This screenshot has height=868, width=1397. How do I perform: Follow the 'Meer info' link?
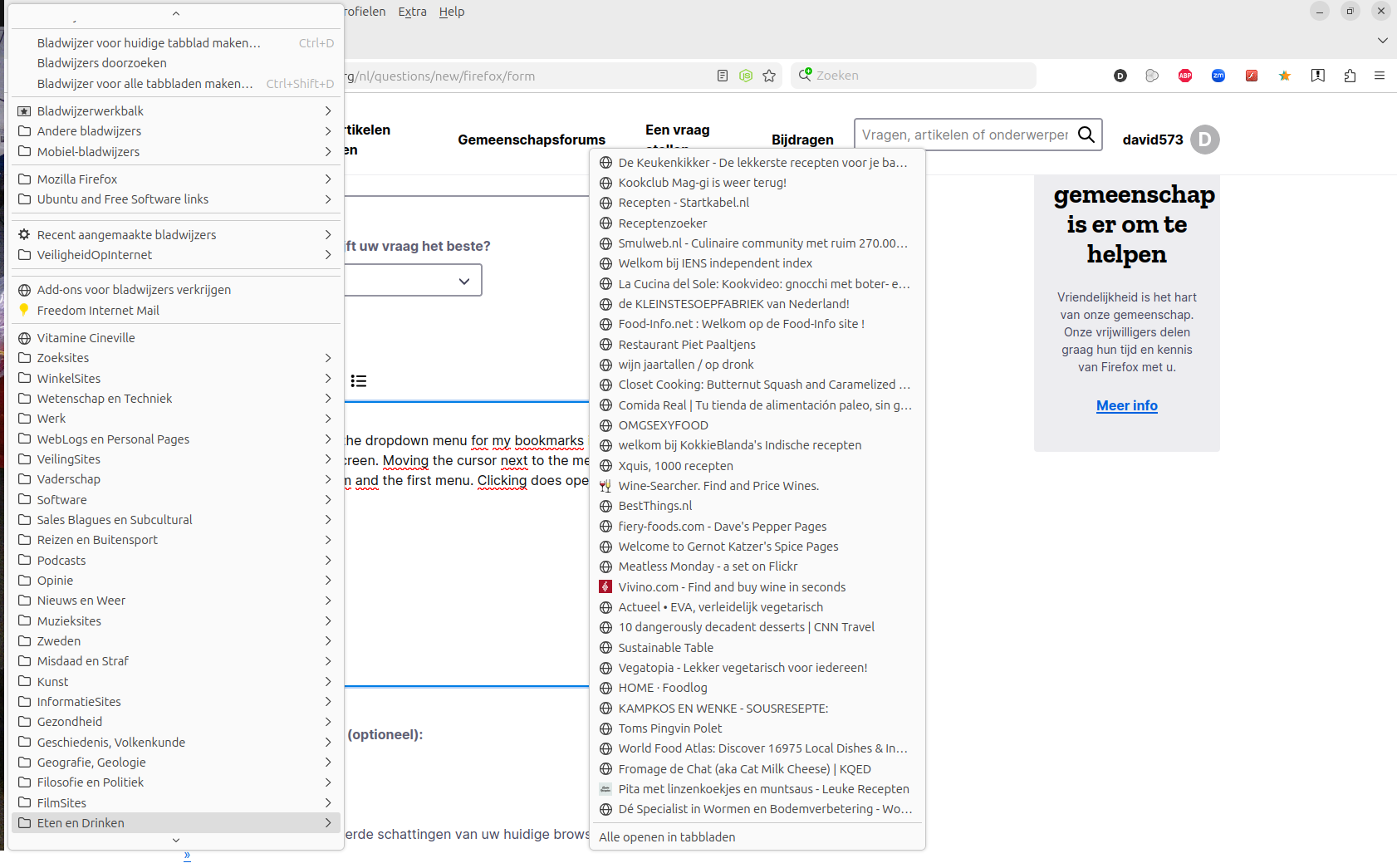pyautogui.click(x=1126, y=405)
